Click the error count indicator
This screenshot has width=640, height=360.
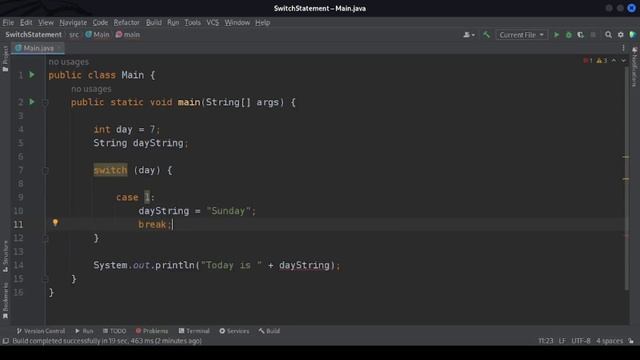click(x=588, y=60)
